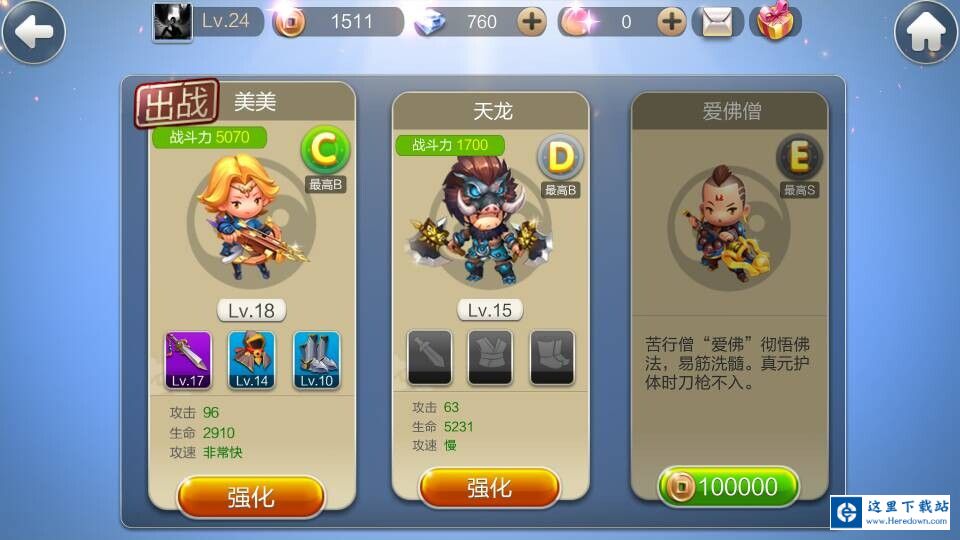Click 强化 button under 天龙

point(489,488)
